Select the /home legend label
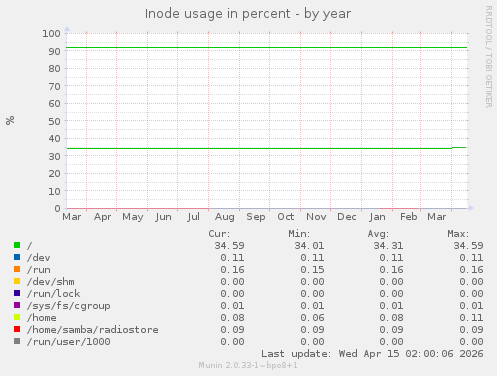The image size is (497, 376). [x=42, y=318]
